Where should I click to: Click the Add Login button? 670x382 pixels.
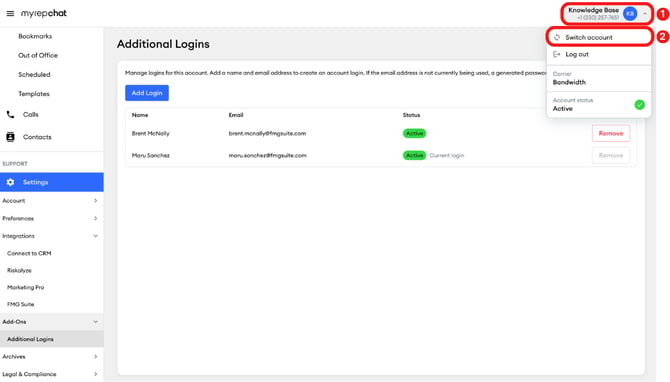pyautogui.click(x=147, y=93)
